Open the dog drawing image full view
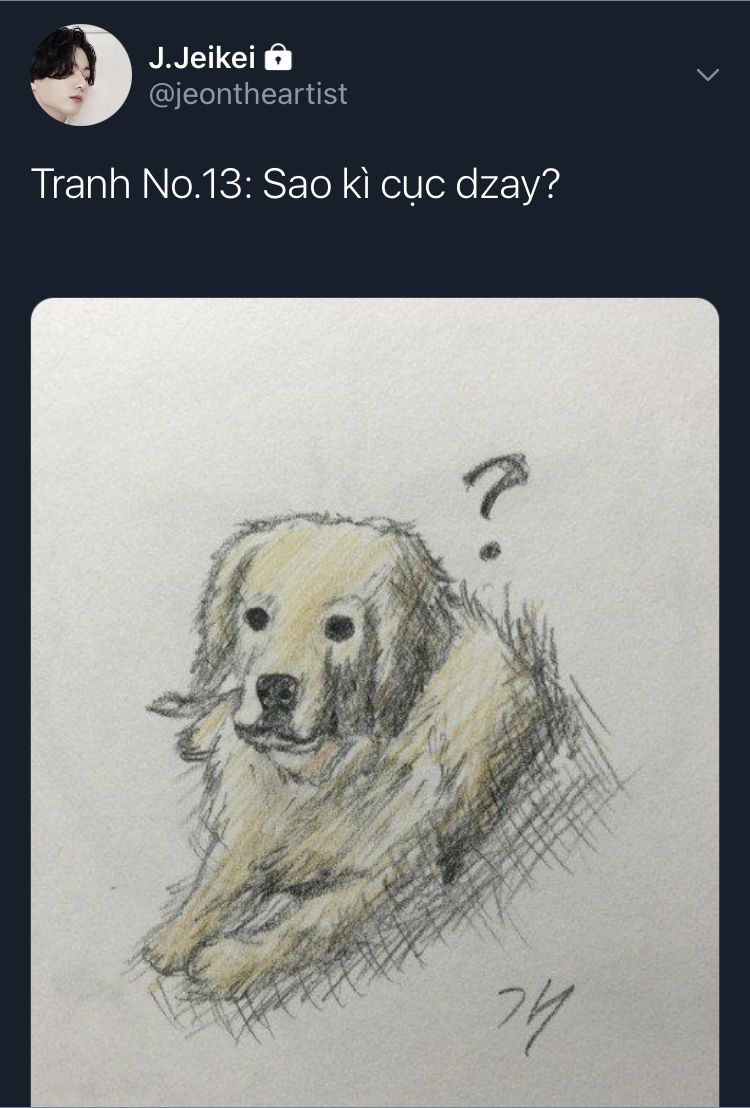750x1108 pixels. (375, 702)
